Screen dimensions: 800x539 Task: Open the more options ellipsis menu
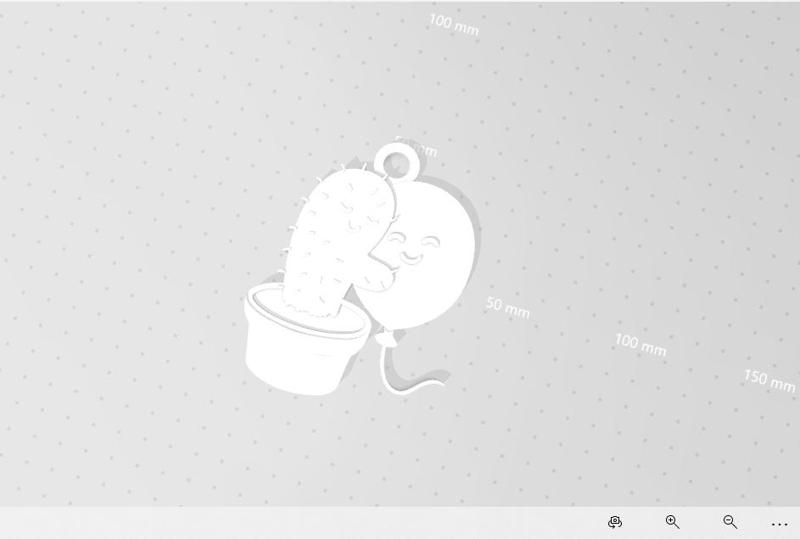780,524
